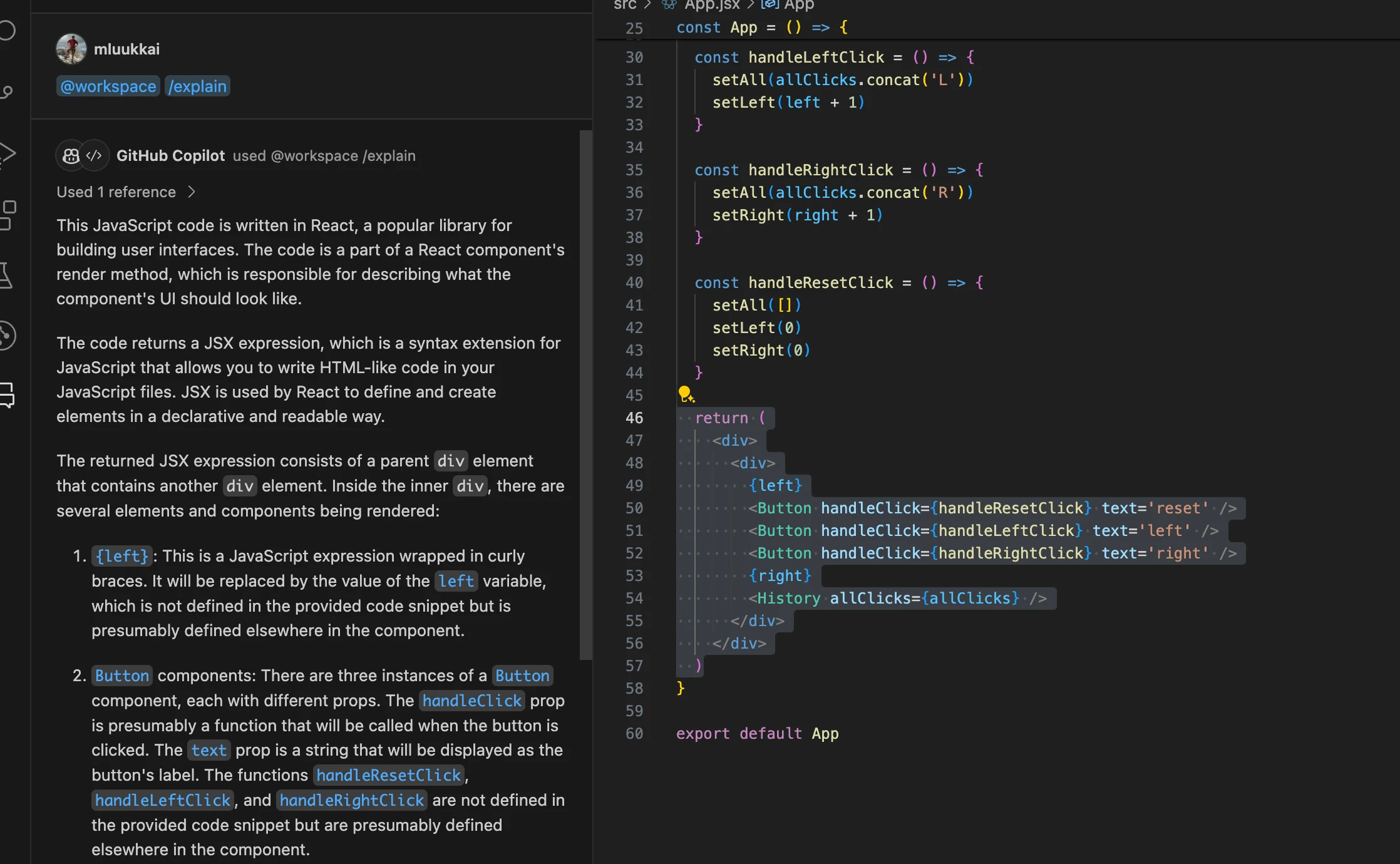The width and height of the screenshot is (1400, 864).
Task: Click the chat panel vertical scrollbar
Action: pos(586,394)
